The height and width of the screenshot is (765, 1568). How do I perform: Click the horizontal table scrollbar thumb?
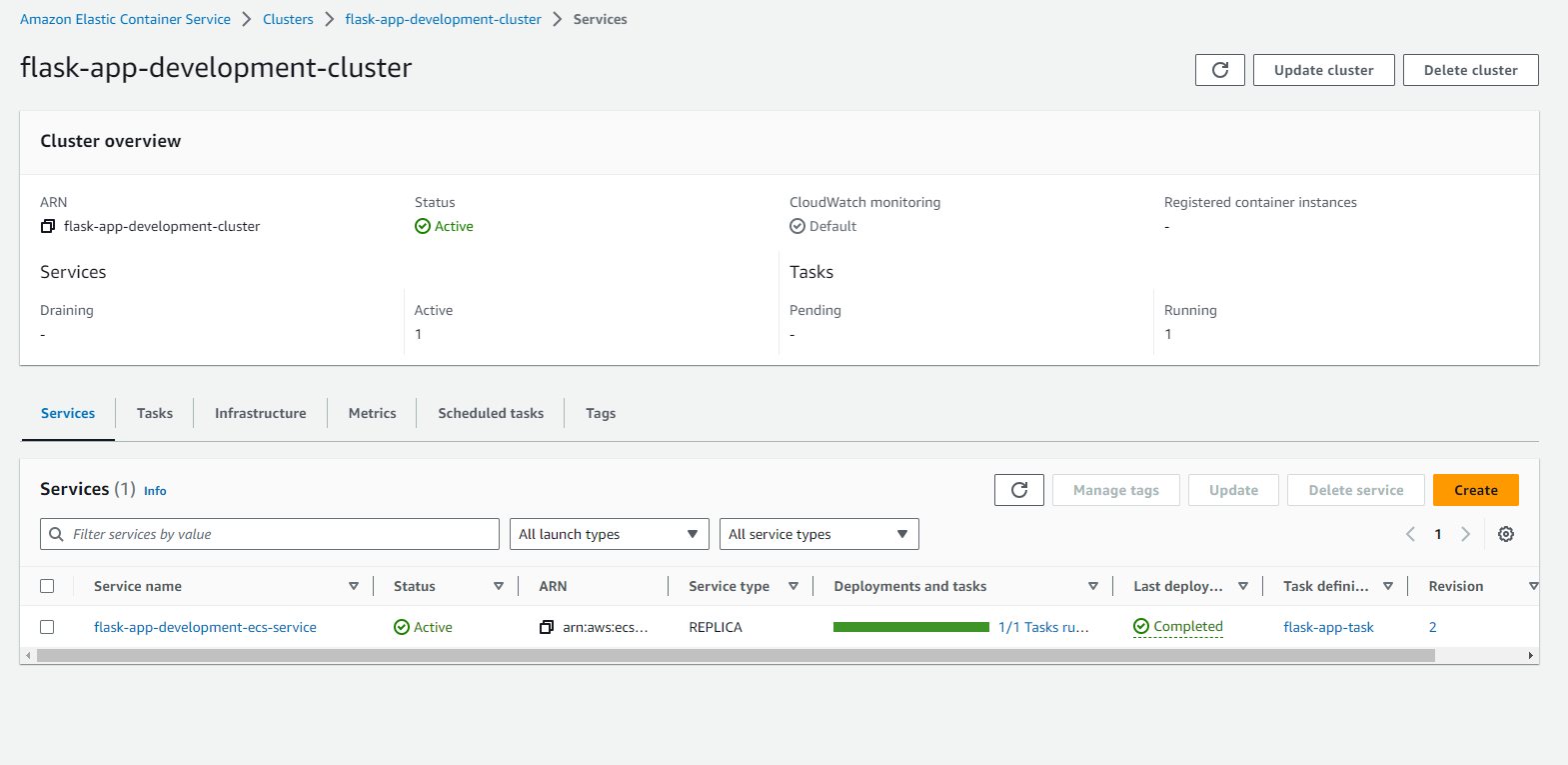(736, 656)
